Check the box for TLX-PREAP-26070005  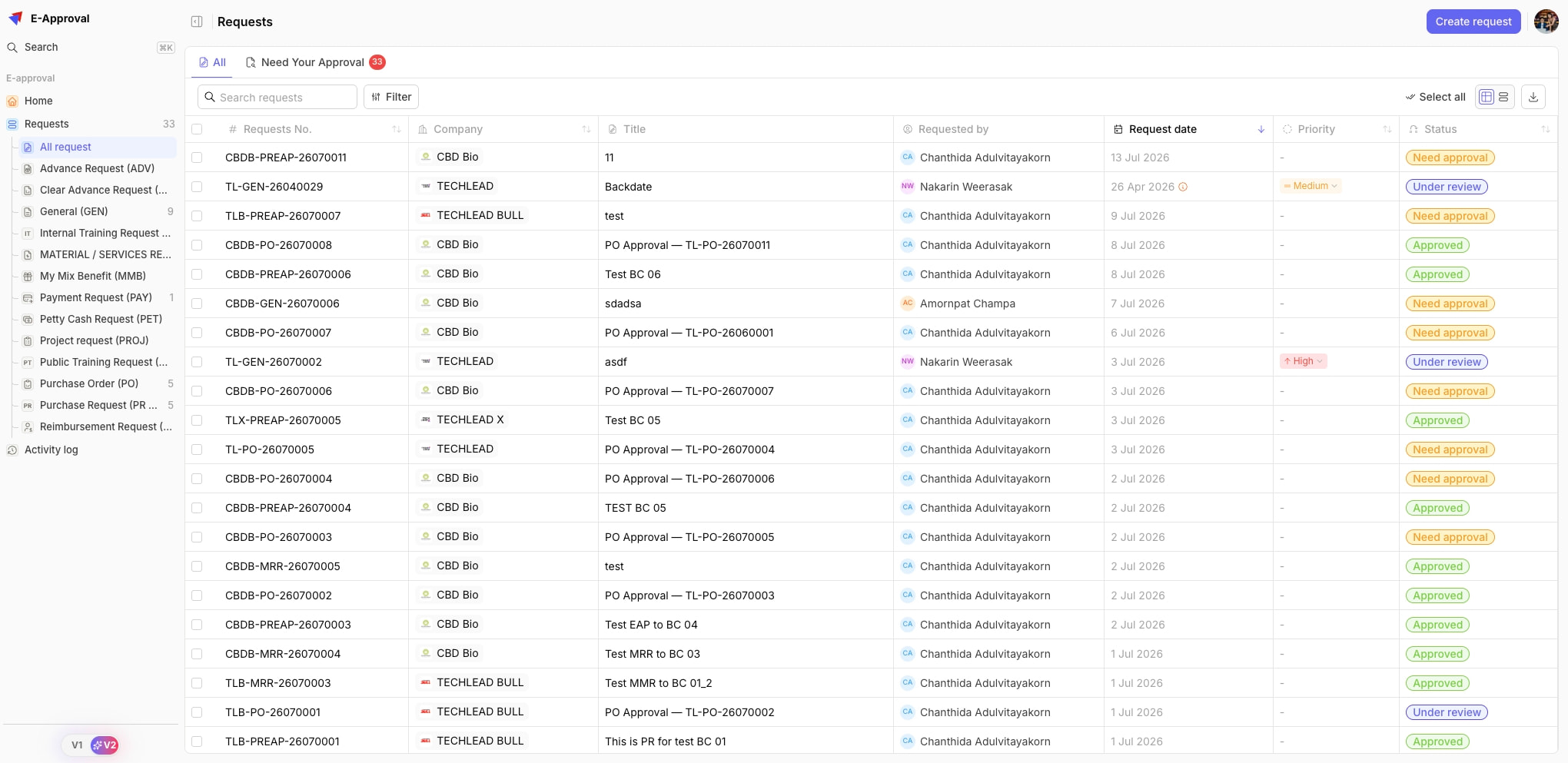pos(197,420)
